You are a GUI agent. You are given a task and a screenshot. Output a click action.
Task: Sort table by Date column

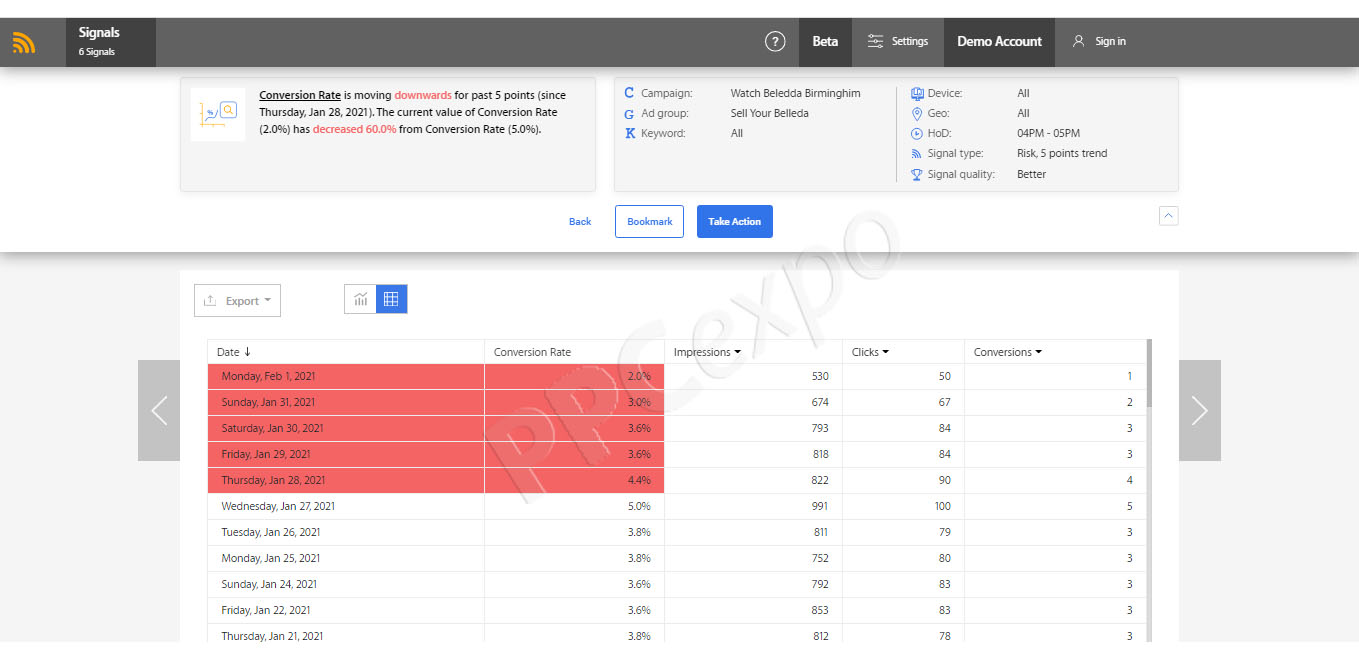pyautogui.click(x=234, y=352)
